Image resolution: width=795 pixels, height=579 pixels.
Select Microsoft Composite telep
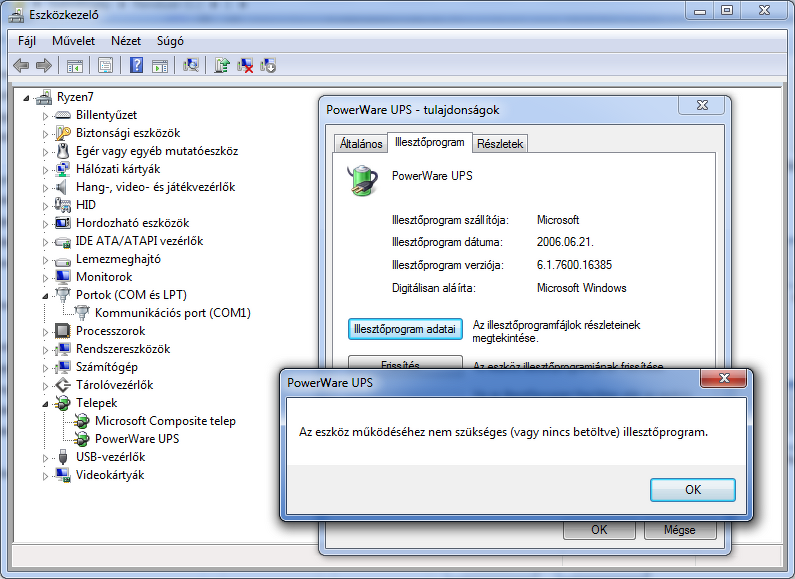(x=165, y=421)
